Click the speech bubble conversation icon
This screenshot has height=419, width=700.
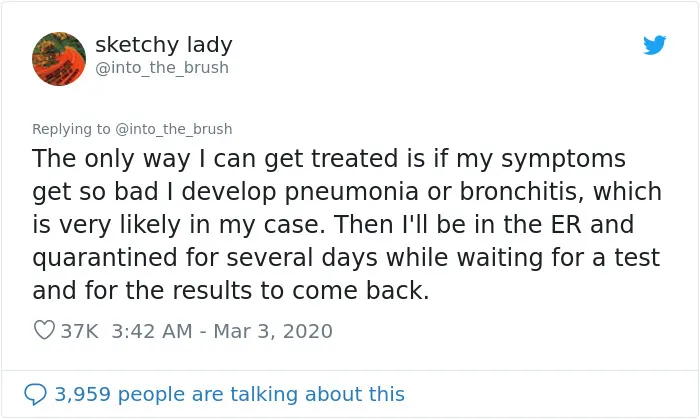(x=35, y=394)
